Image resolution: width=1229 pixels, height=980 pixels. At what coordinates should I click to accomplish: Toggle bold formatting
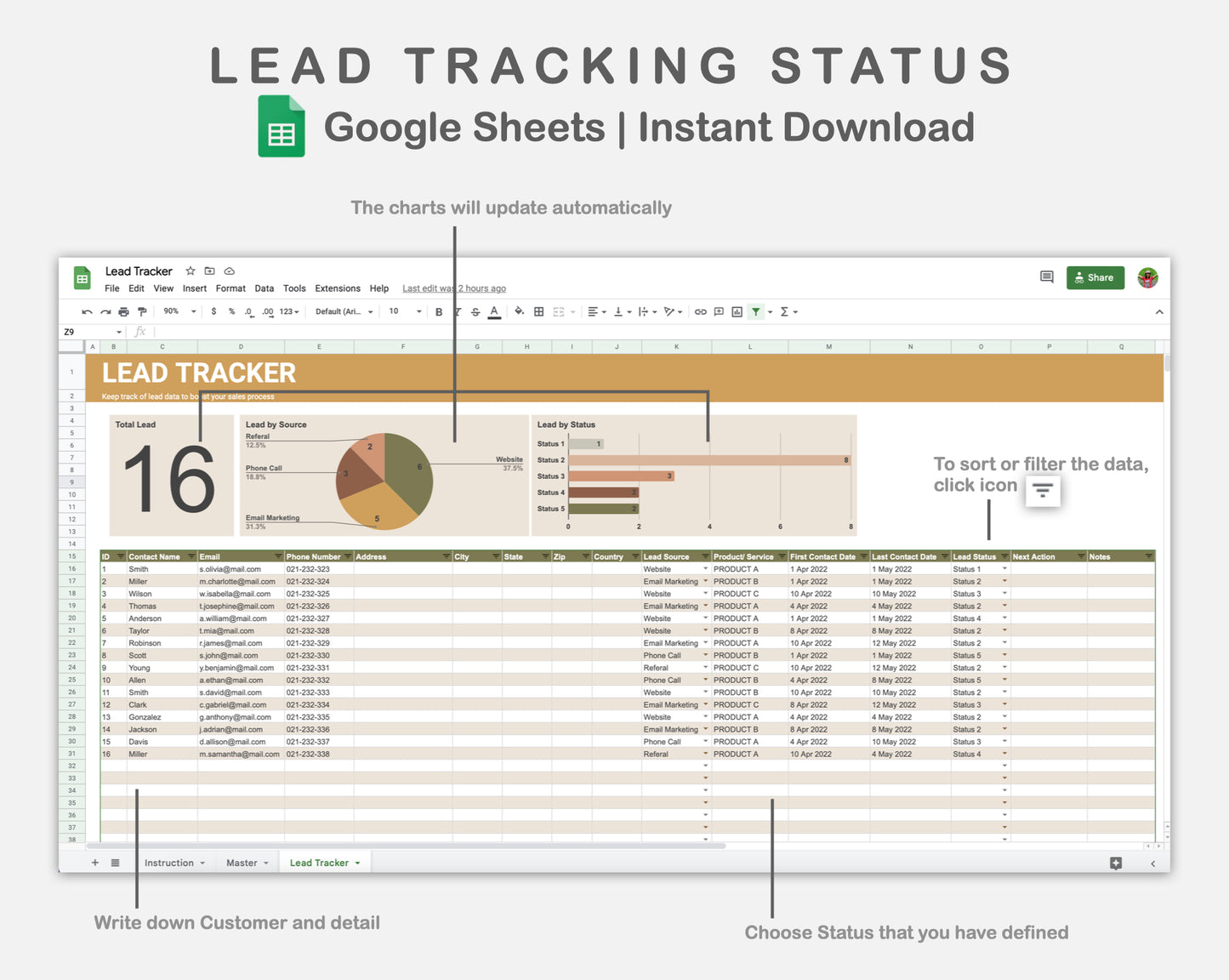(439, 311)
